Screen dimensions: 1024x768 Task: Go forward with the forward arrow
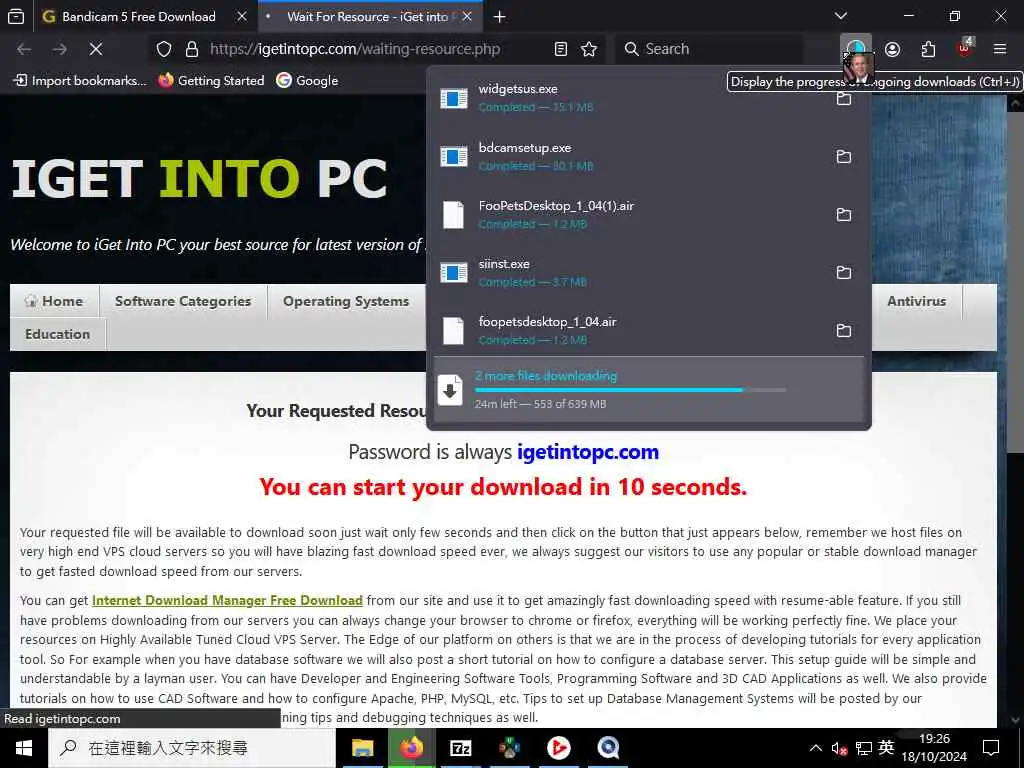coord(59,49)
